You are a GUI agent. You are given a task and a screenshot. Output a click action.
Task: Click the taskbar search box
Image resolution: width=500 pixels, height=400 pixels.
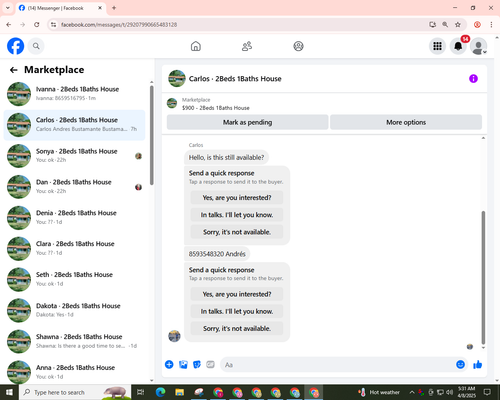pos(75,392)
